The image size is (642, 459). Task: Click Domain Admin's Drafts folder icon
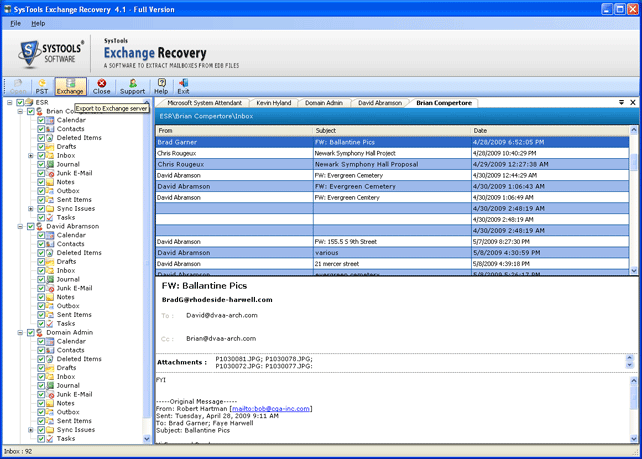click(50, 368)
